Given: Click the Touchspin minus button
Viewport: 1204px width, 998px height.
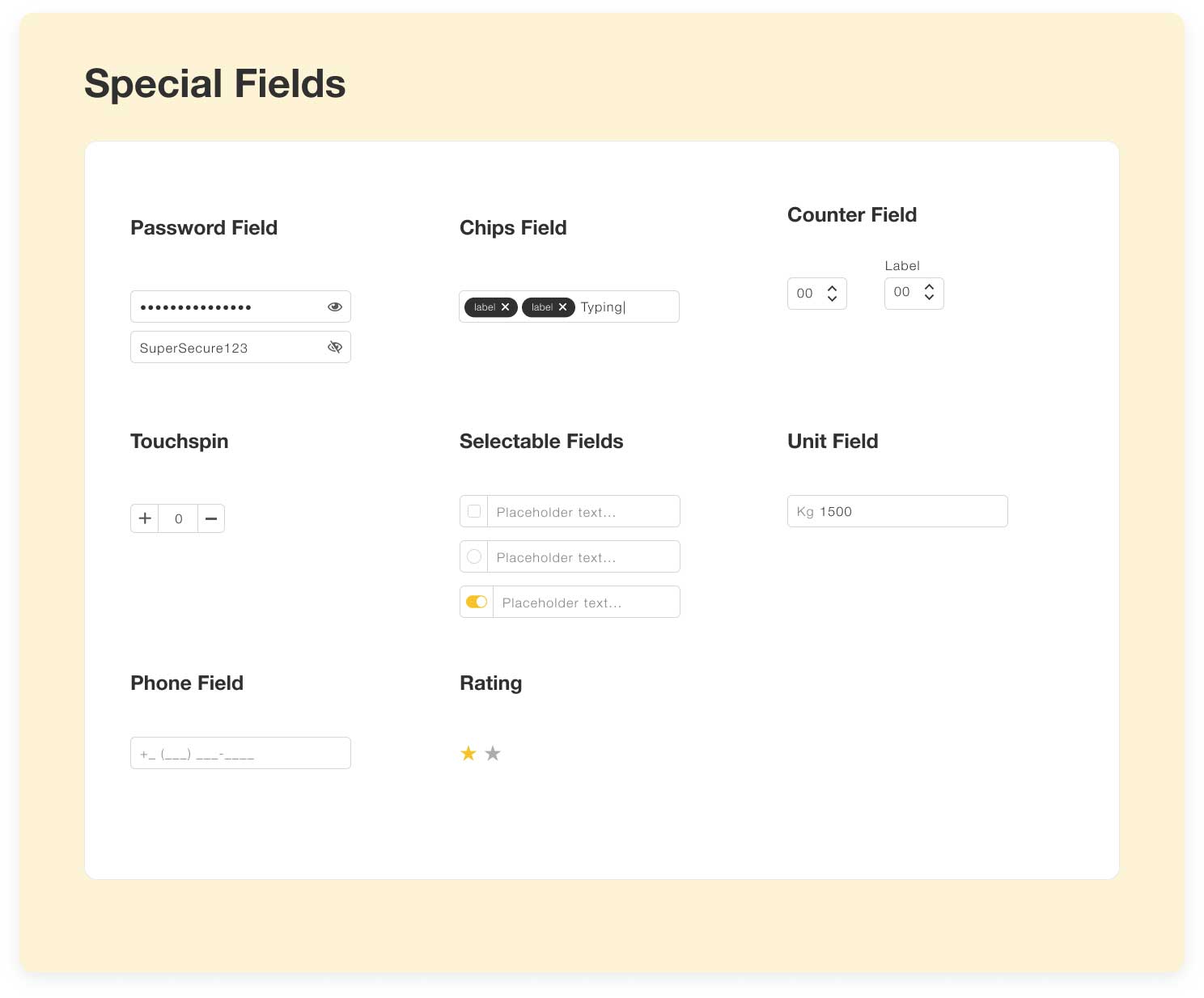Looking at the screenshot, I should (211, 518).
